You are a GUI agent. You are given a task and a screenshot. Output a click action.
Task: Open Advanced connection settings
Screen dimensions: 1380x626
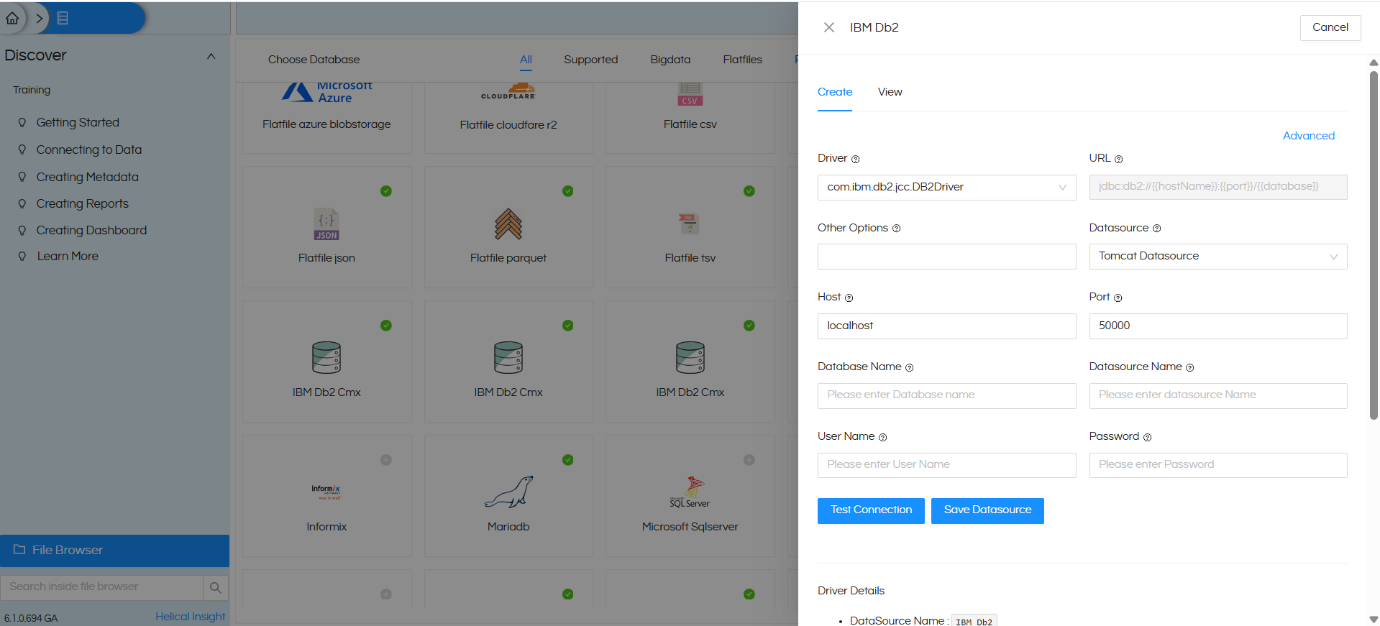pyautogui.click(x=1308, y=135)
